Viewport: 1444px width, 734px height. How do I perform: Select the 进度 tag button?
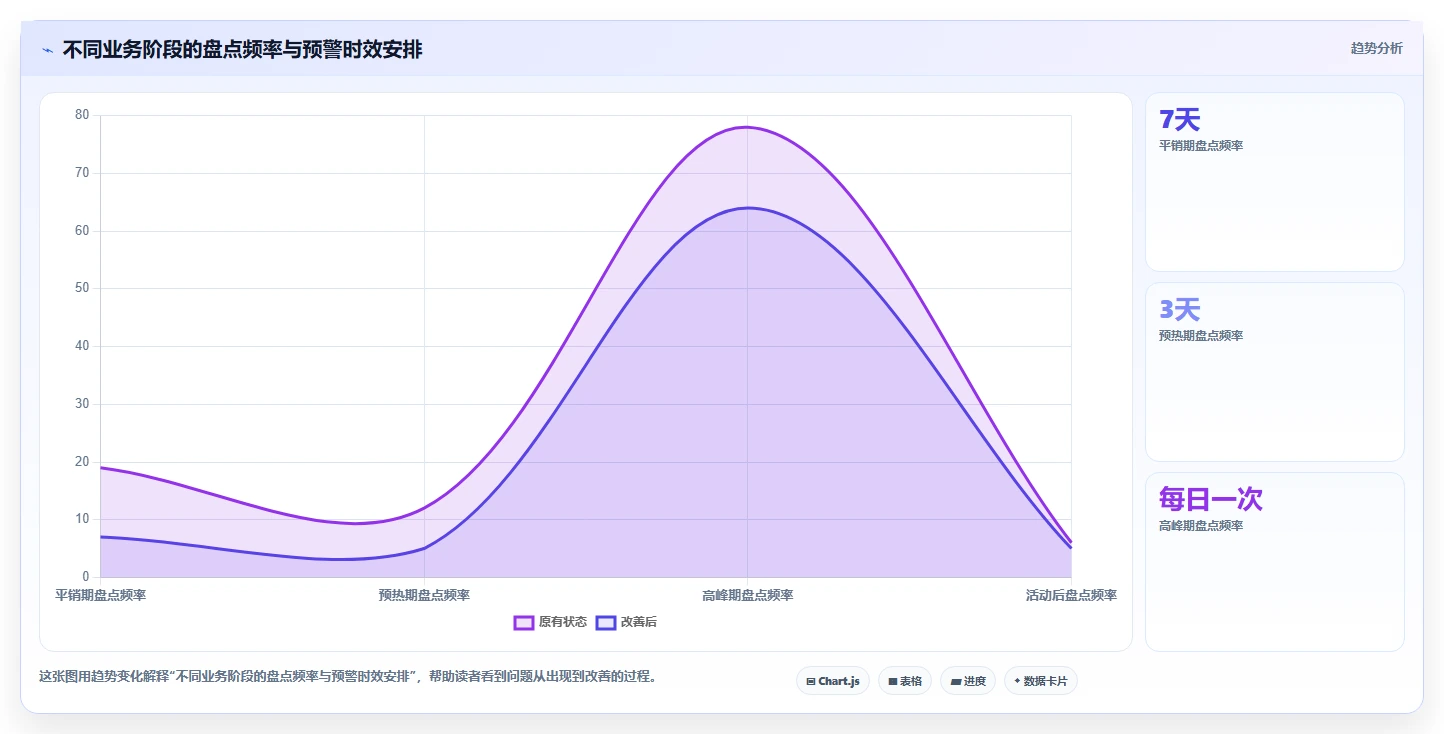coord(968,681)
